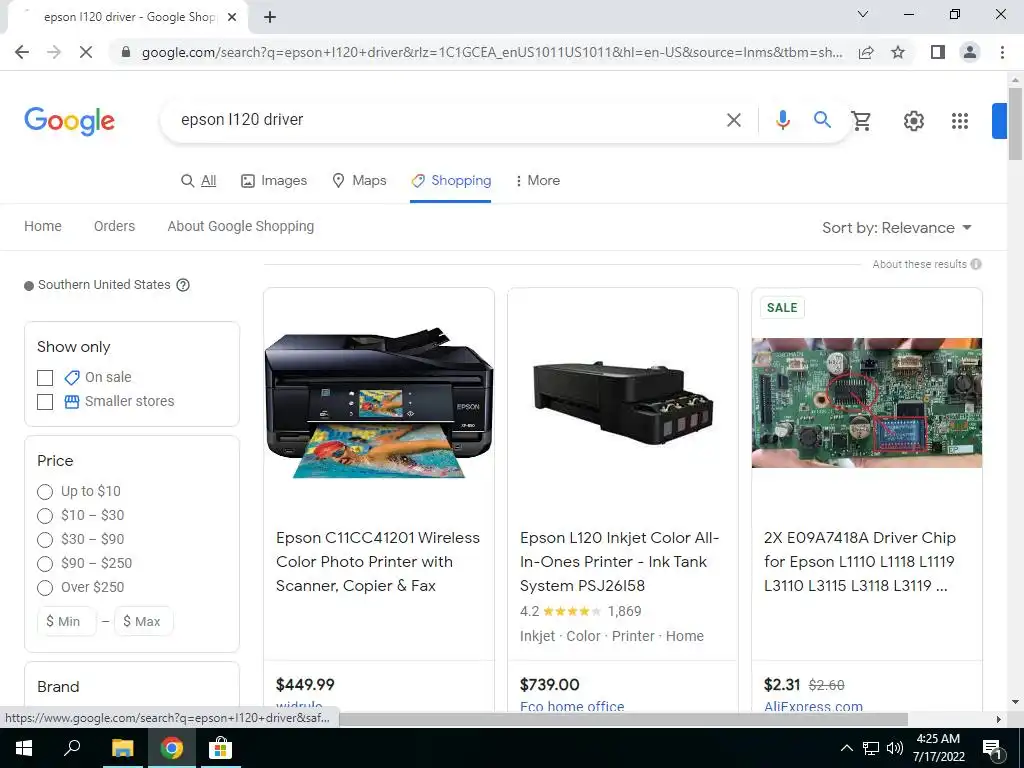
Task: Open Epson C11CC41201 Wireless printer listing
Action: click(x=378, y=562)
